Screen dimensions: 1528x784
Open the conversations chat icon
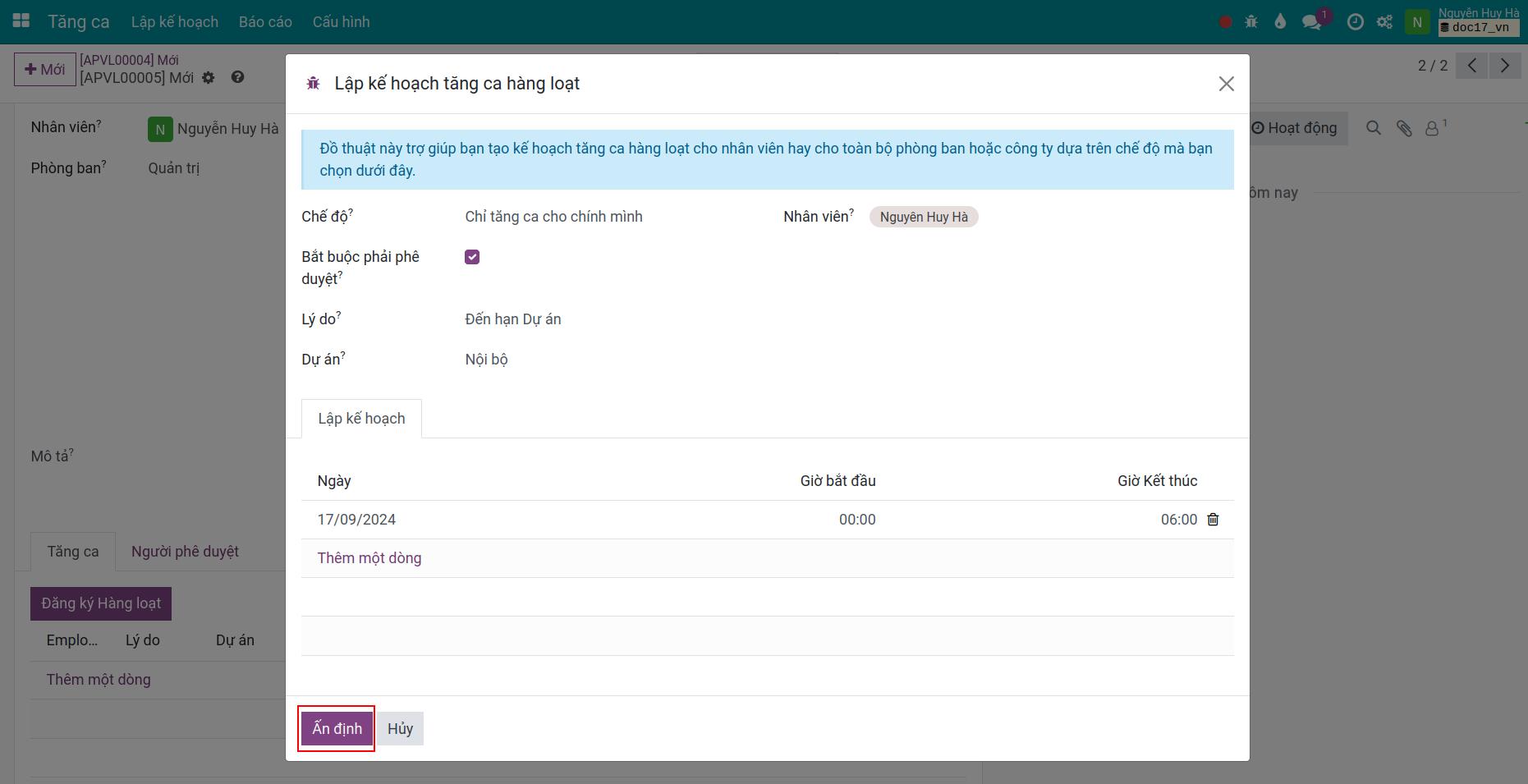[x=1312, y=22]
